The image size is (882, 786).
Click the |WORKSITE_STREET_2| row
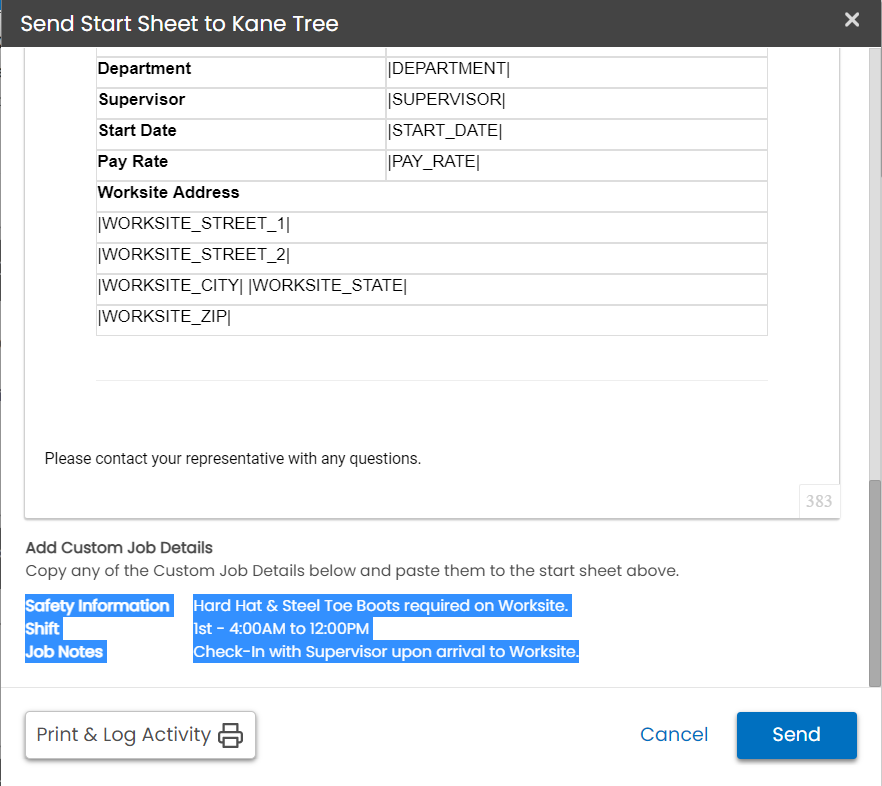[194, 255]
